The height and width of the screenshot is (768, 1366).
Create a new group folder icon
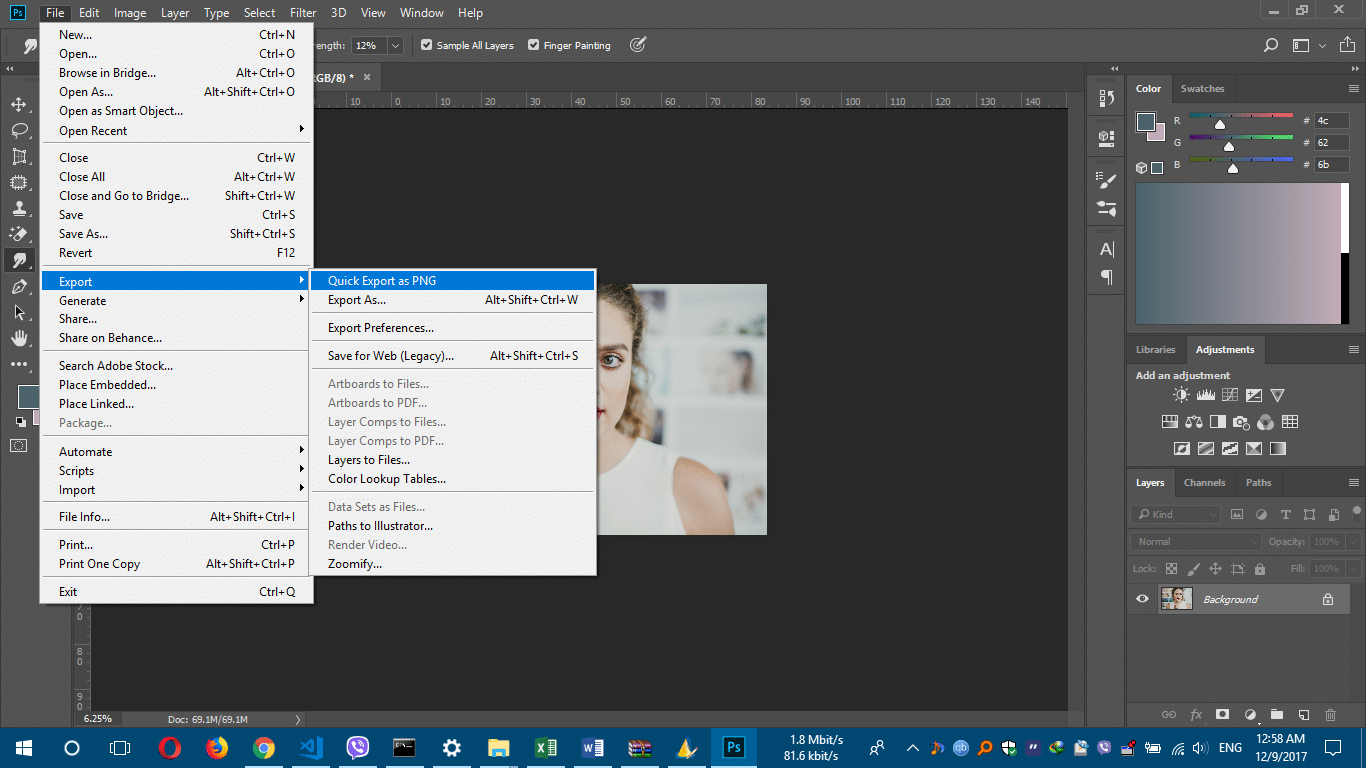(x=1276, y=715)
